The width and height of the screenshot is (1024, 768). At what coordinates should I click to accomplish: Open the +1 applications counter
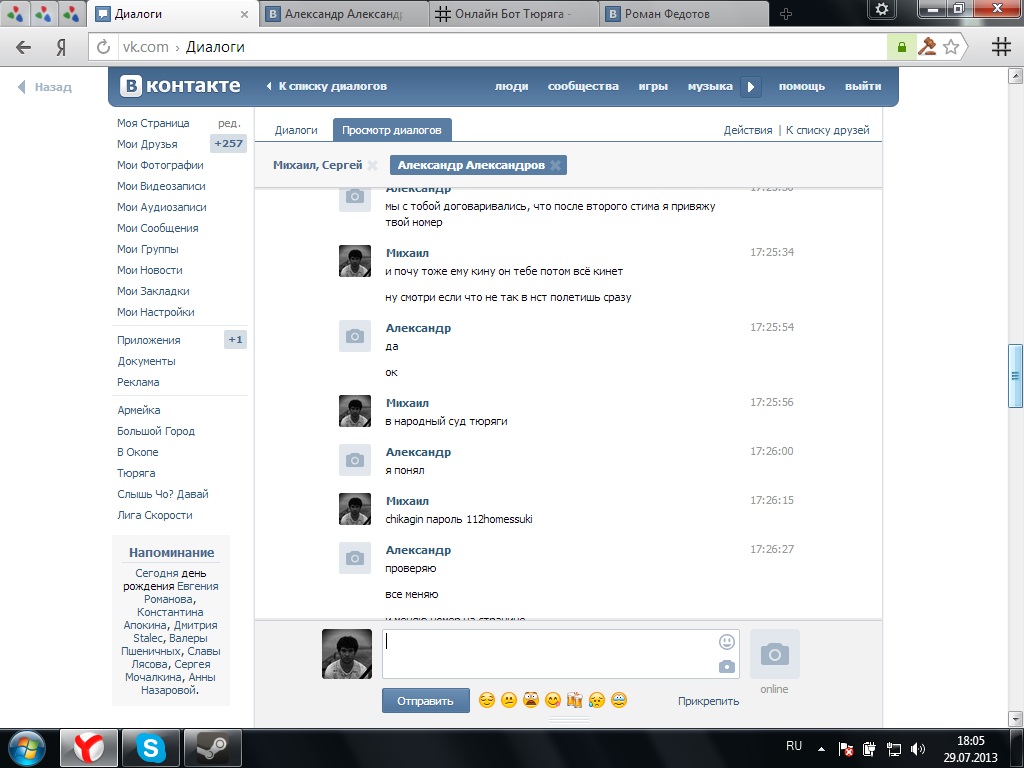[x=235, y=340]
